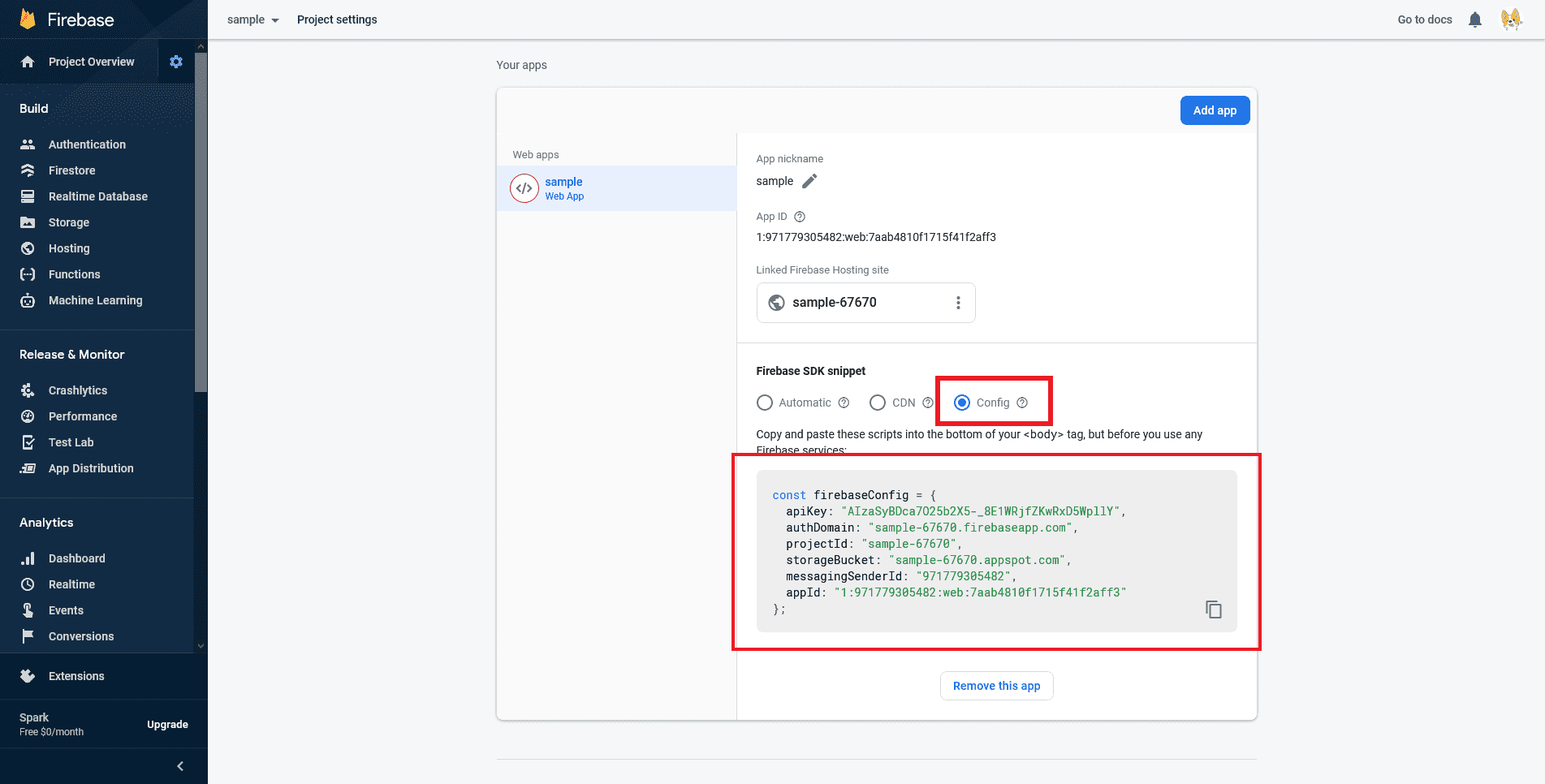1545x784 pixels.
Task: Select the Automatic SDK snippet option
Action: click(x=765, y=403)
